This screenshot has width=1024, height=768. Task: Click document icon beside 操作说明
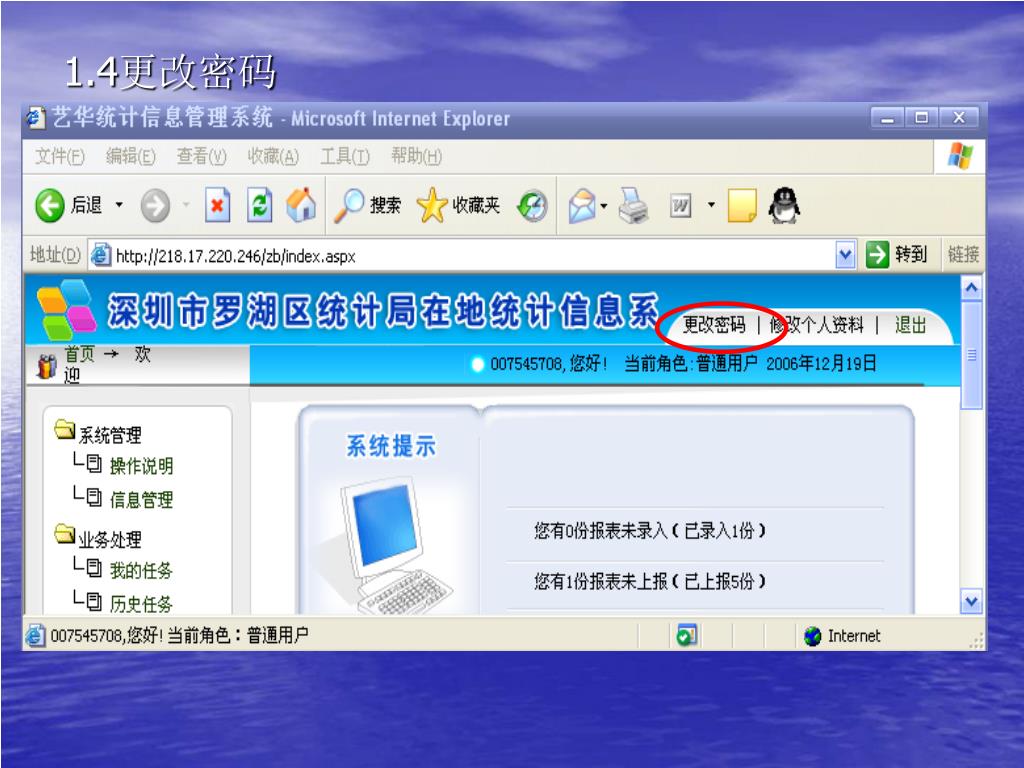pos(94,464)
